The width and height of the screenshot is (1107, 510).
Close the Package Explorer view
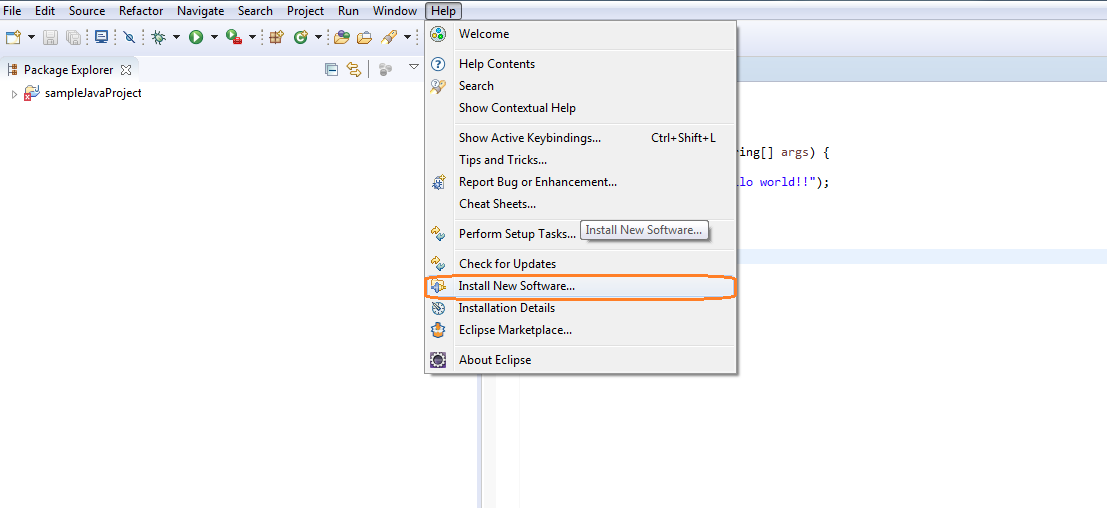[x=126, y=70]
